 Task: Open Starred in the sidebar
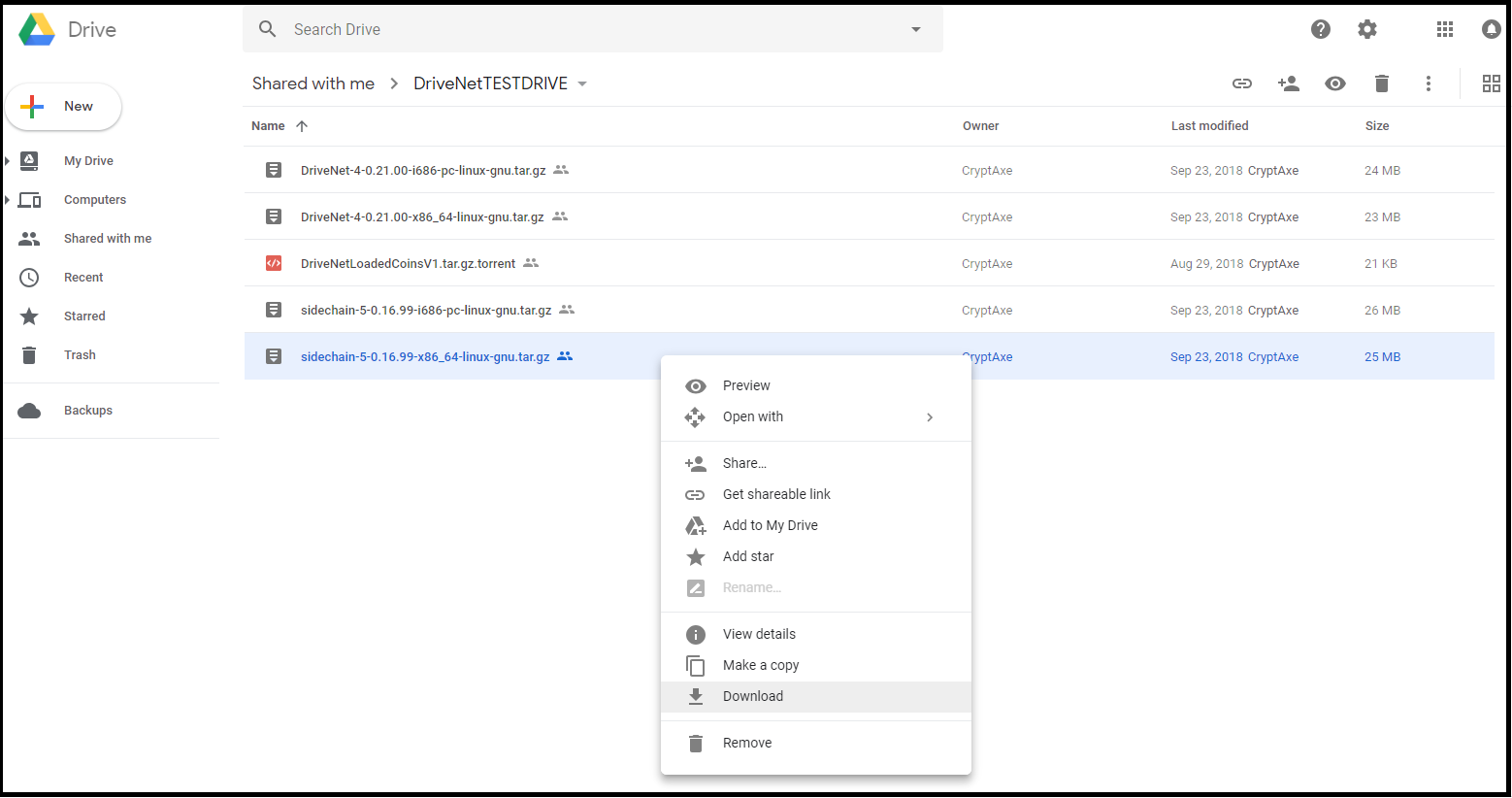click(x=84, y=316)
